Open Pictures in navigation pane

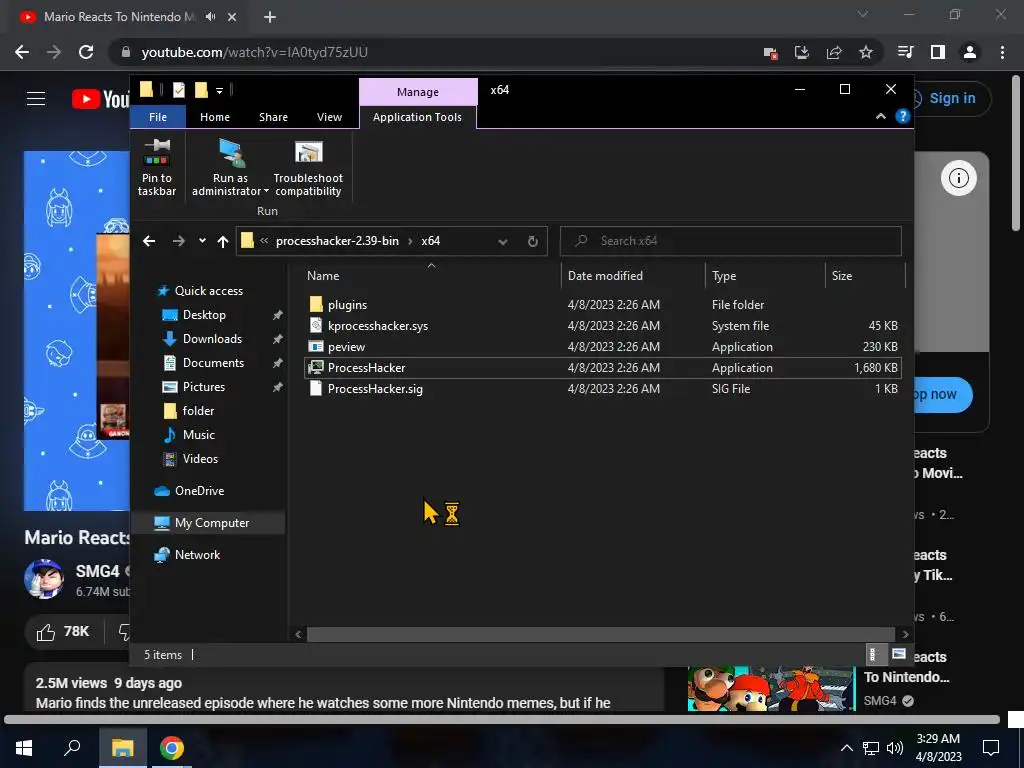pos(204,387)
